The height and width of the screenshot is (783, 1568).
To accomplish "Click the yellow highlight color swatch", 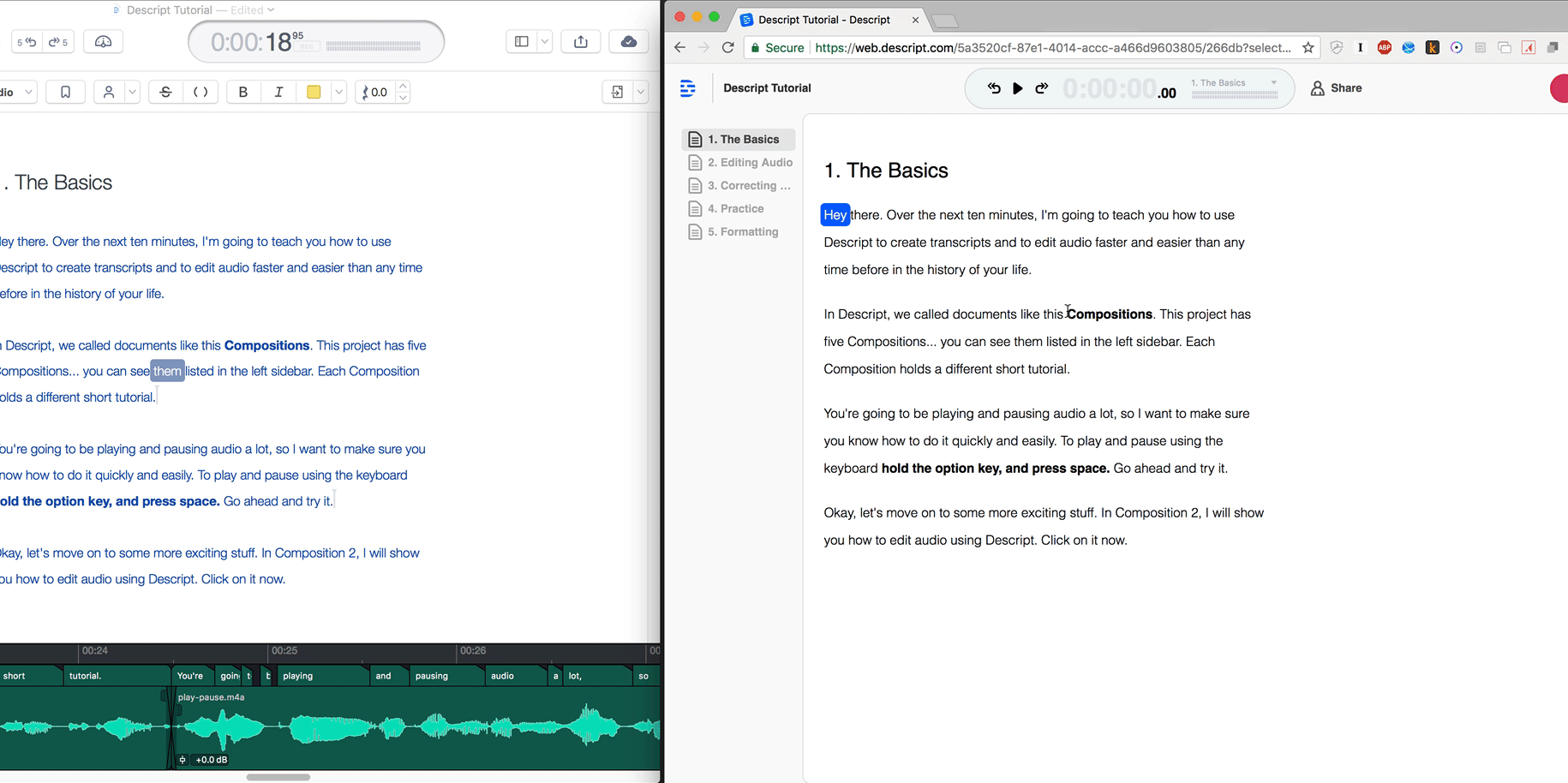I will [314, 92].
